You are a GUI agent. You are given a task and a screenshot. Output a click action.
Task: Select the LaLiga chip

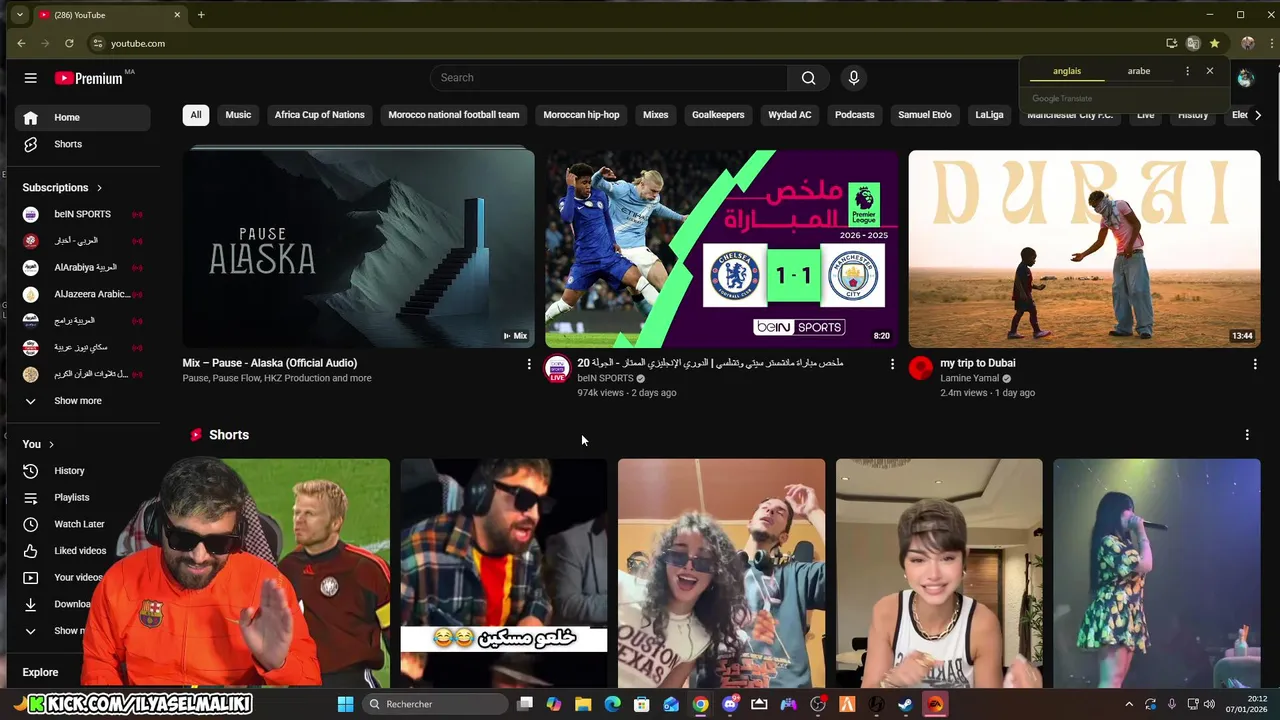989,115
